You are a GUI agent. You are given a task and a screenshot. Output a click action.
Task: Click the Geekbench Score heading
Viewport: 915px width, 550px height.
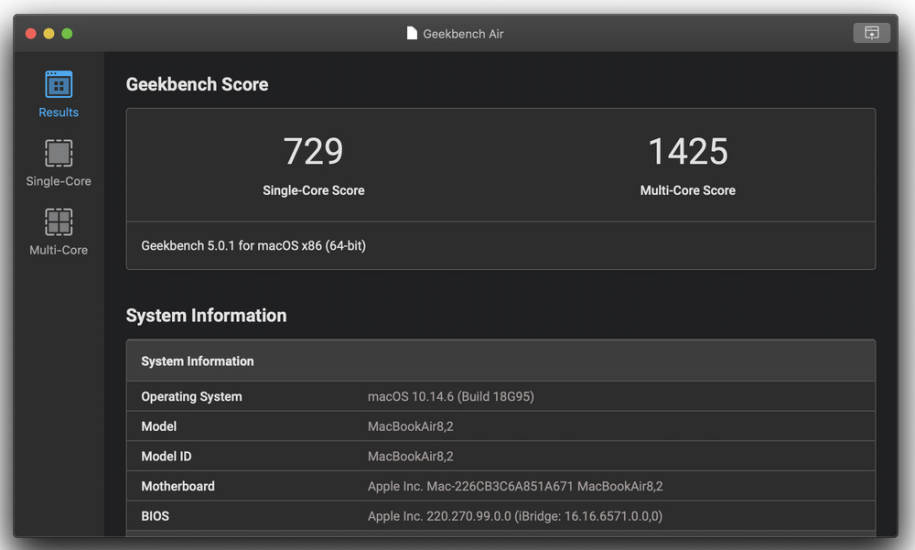point(197,85)
